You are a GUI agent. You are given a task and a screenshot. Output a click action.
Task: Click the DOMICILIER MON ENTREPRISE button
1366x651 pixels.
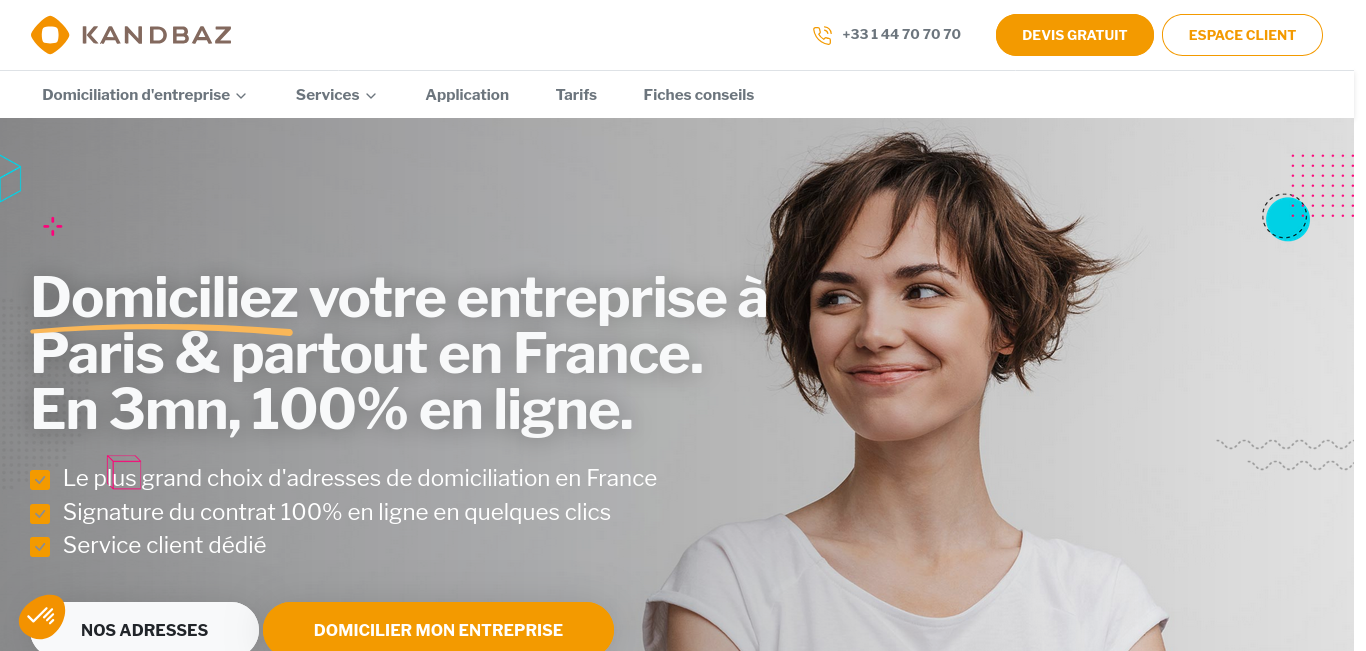[x=438, y=627]
